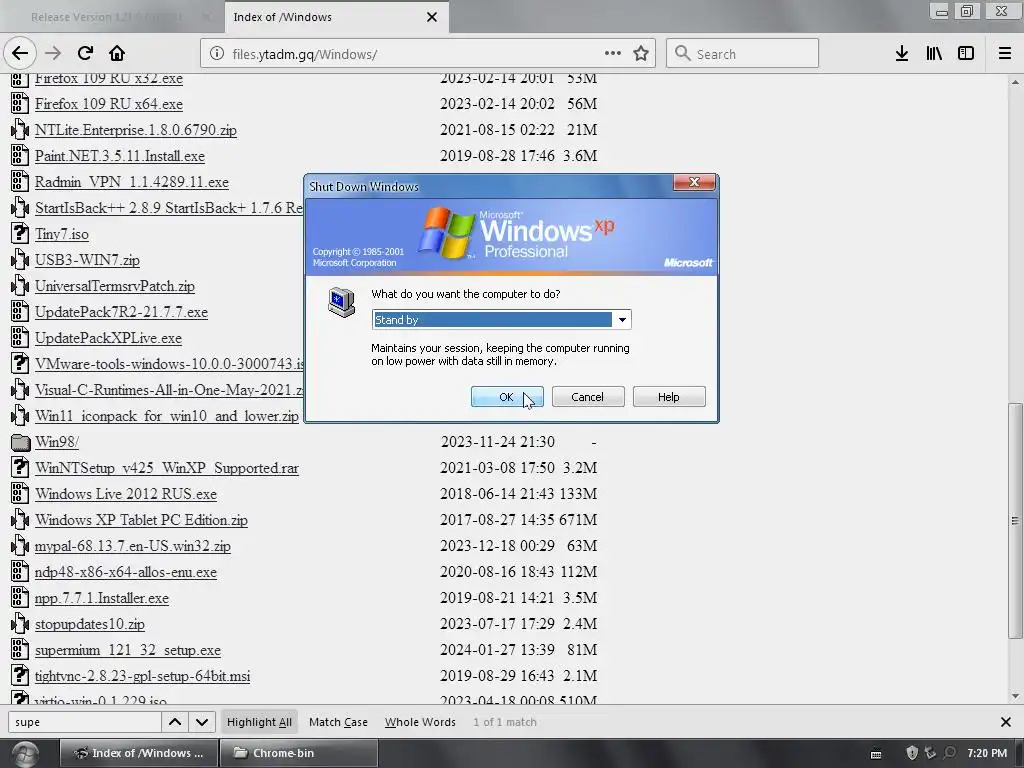1024x768 pixels.
Task: Click the icon beside Paint.NET.3.5.11.Install.exe
Action: (20, 155)
